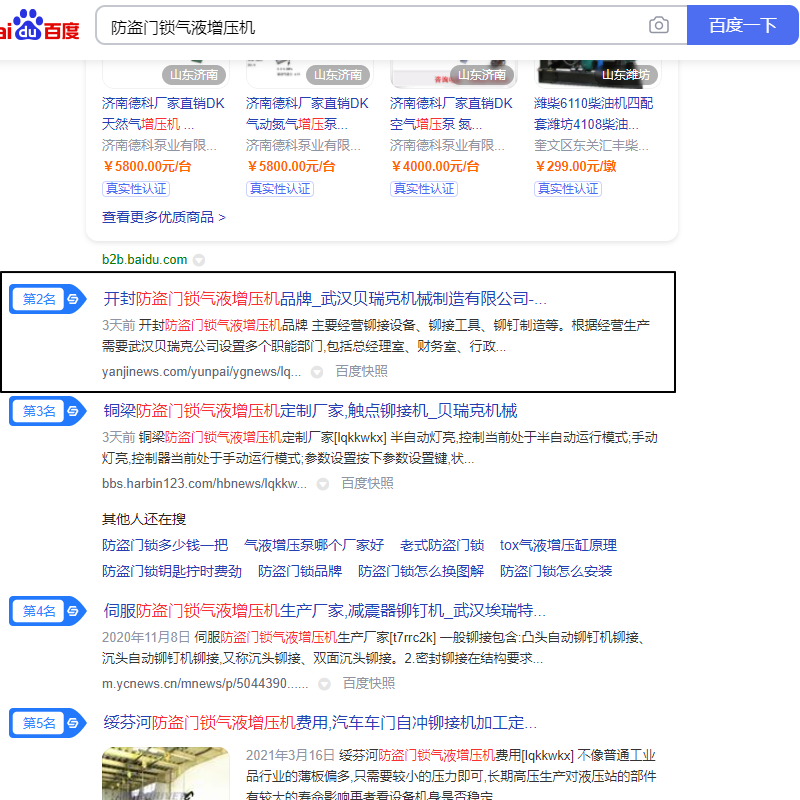Open 百度快照 for the yanjinews.com result
Viewport: 800px width, 800px height.
[361, 371]
